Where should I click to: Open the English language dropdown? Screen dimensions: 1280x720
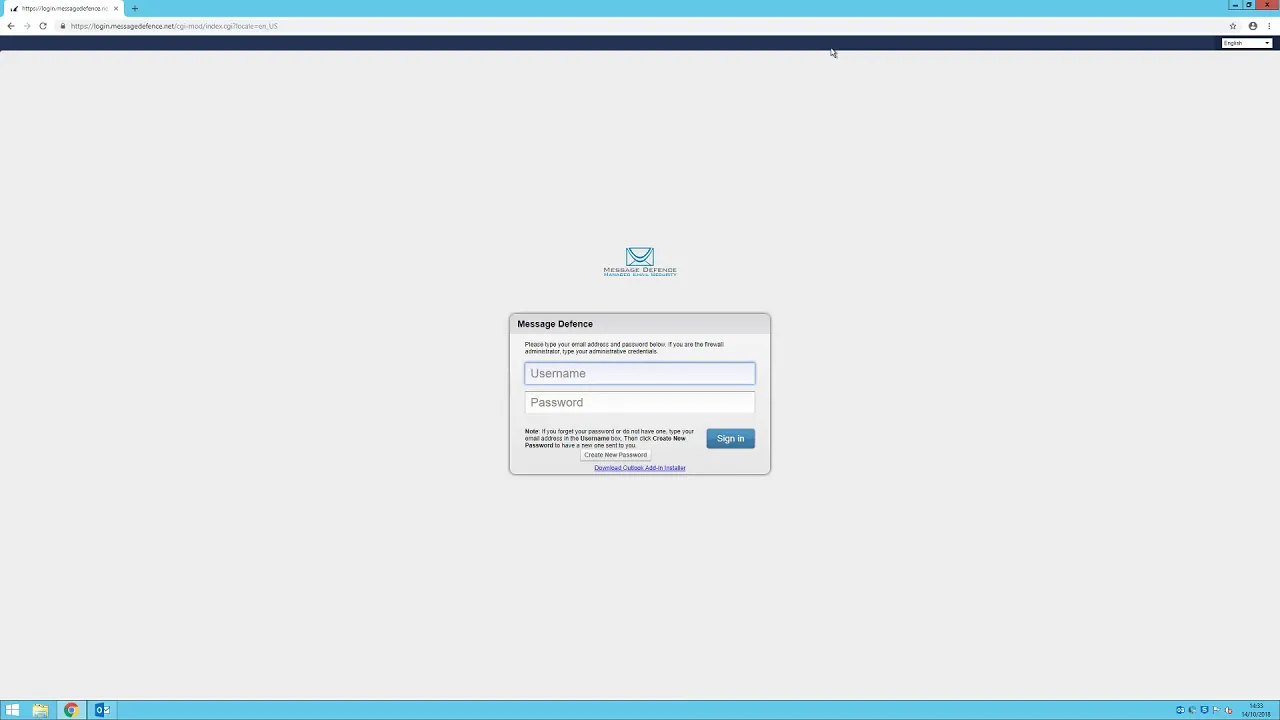1246,43
